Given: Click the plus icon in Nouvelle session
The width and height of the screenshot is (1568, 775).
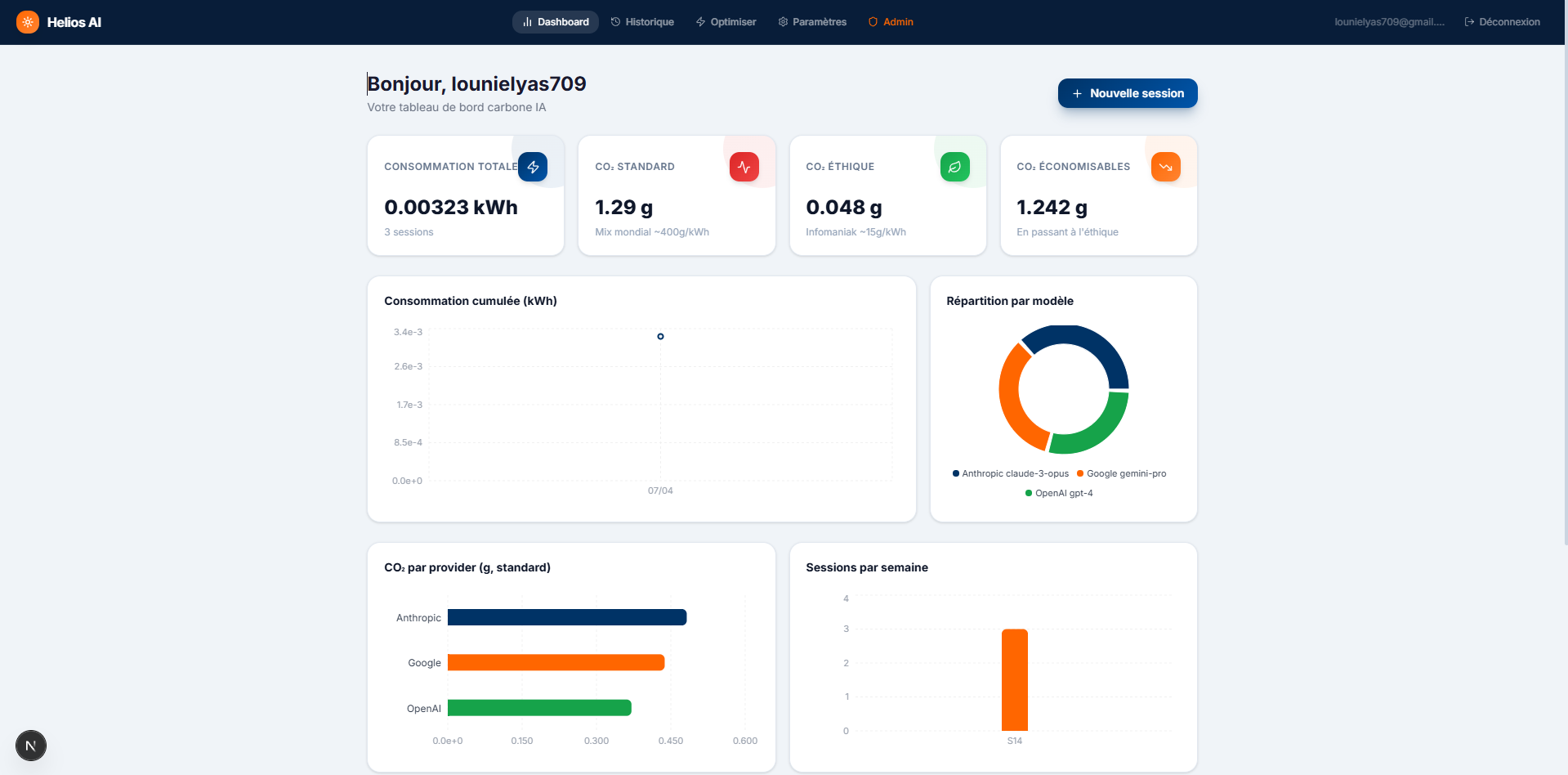Looking at the screenshot, I should (1077, 93).
